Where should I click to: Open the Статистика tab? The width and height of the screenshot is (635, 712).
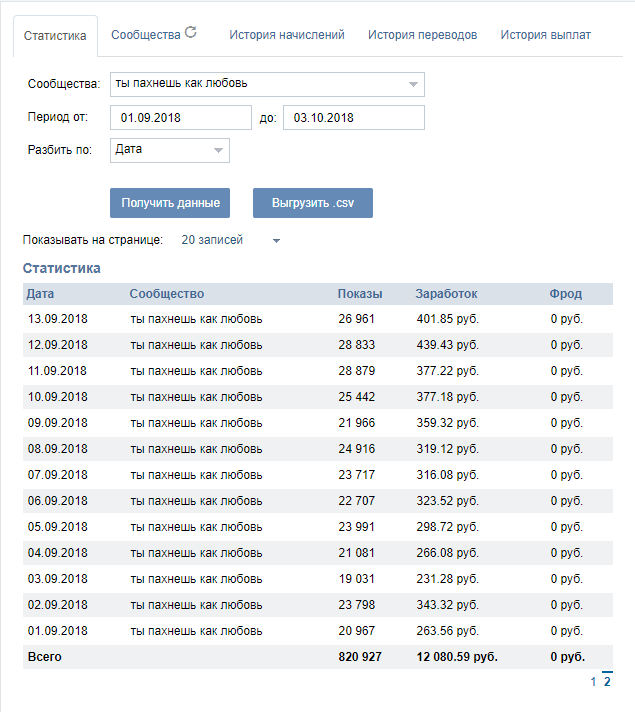55,35
